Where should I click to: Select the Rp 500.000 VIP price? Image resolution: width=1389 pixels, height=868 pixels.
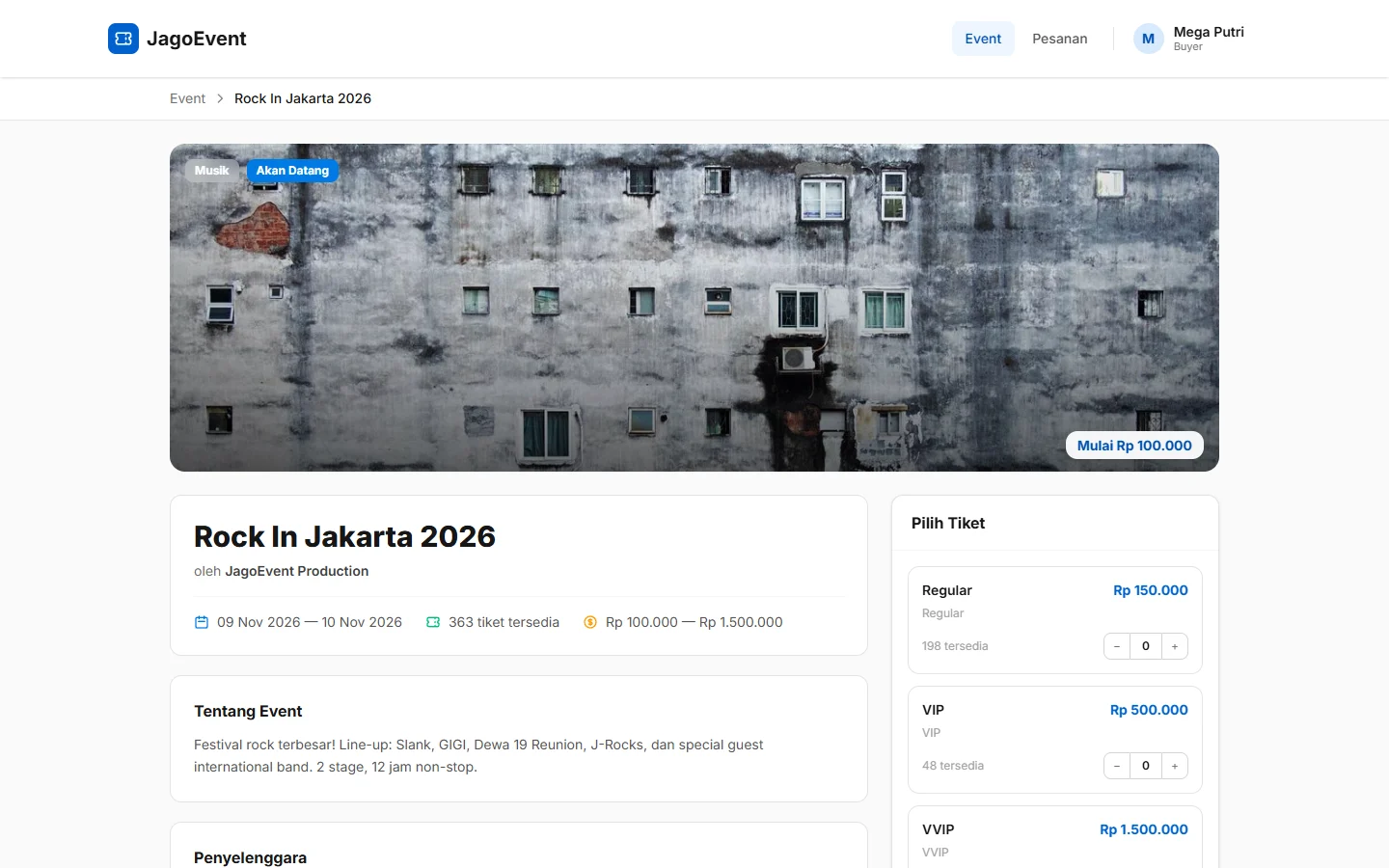pos(1149,710)
